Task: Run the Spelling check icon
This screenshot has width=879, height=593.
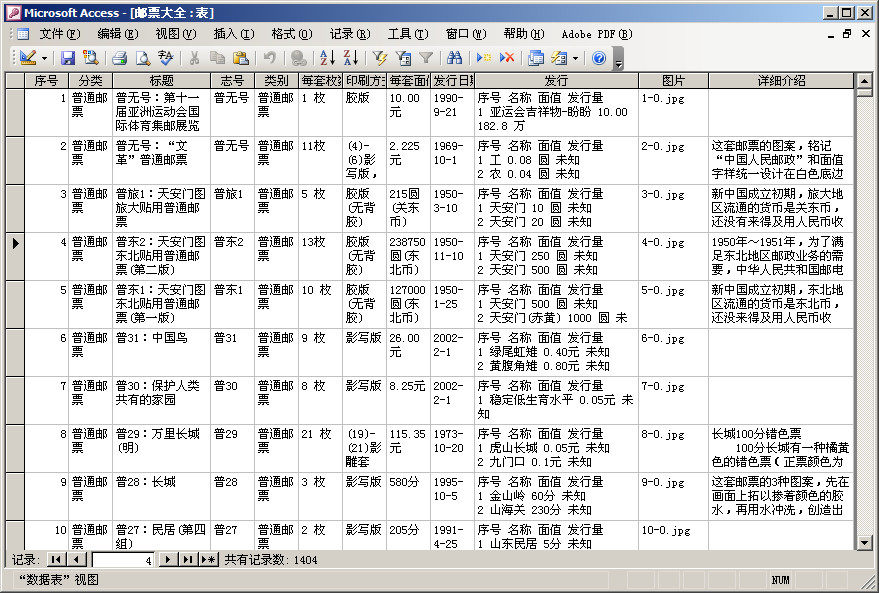Action: coord(166,57)
